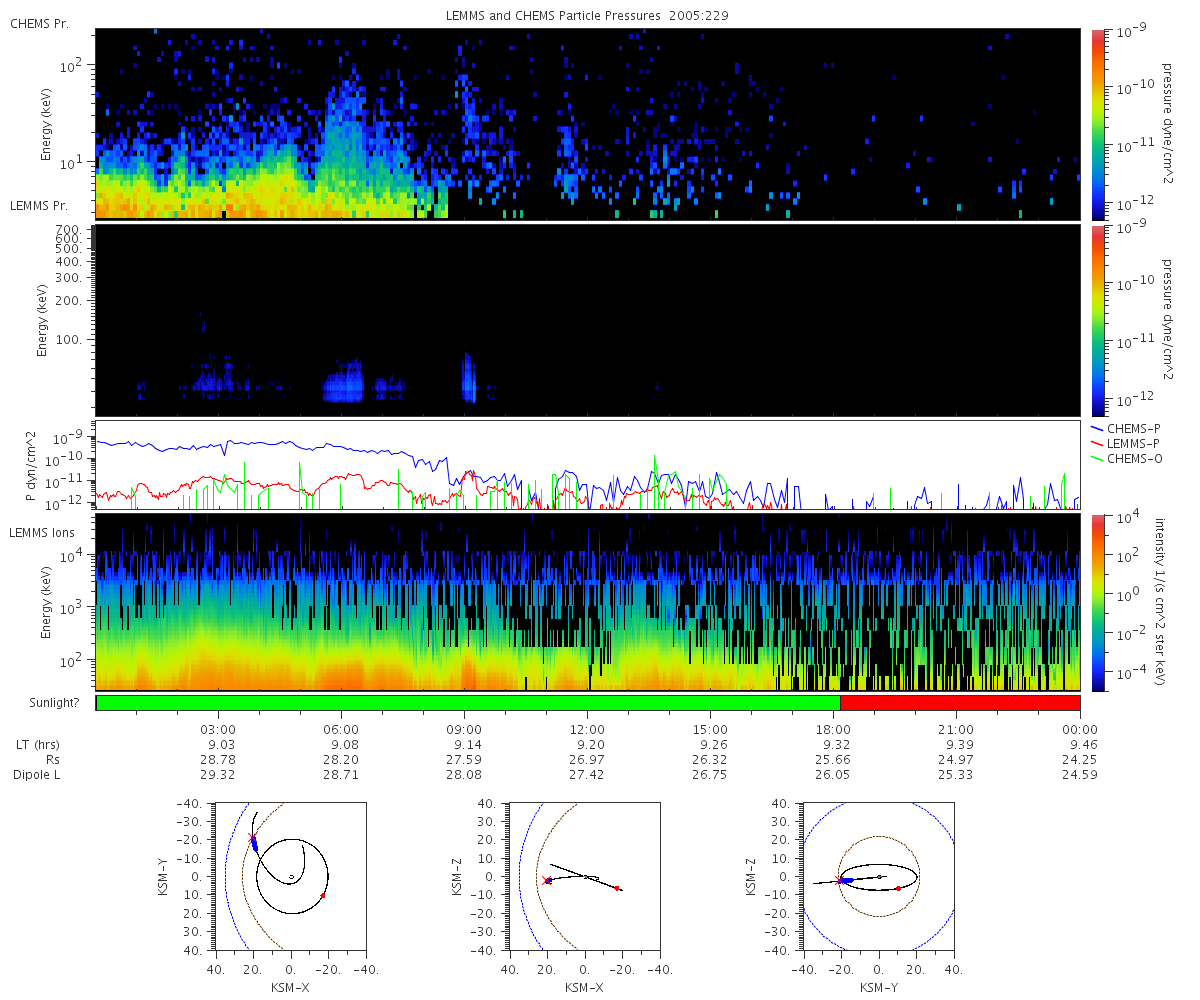Click the Rs value "26.97"
The width and height of the screenshot is (1200, 1000).
coord(588,760)
